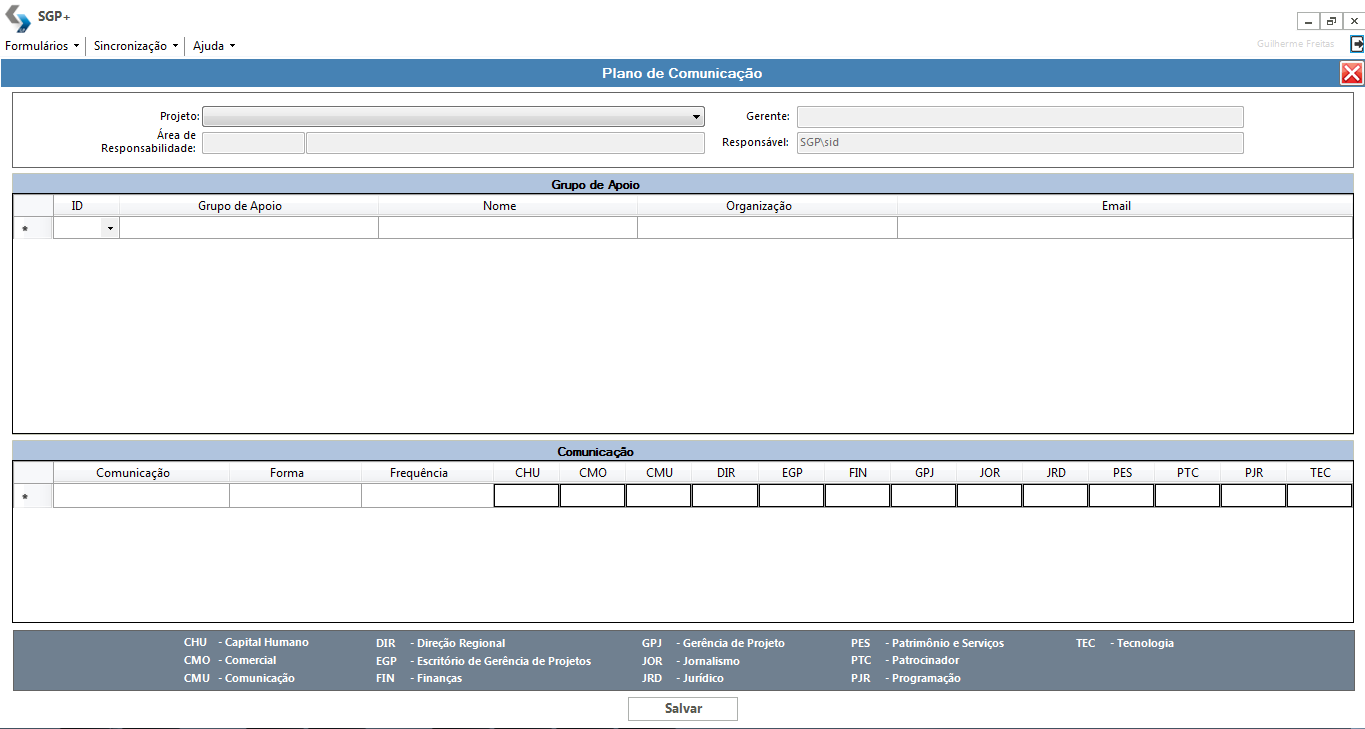The height and width of the screenshot is (729, 1365).
Task: Minimize the SGP+ window
Action: [x=1308, y=21]
